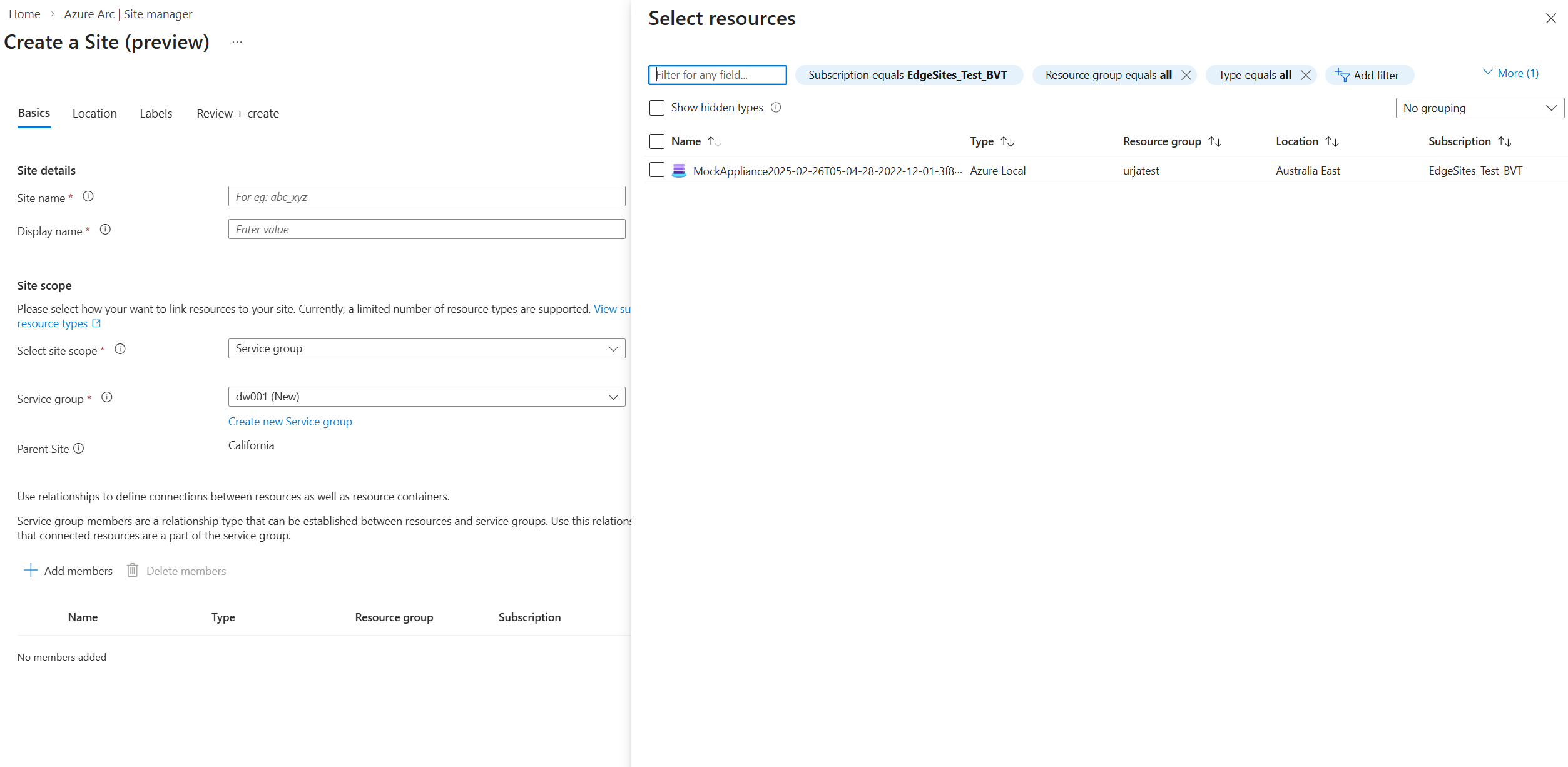
Task: Click the No members added text
Action: 62,657
